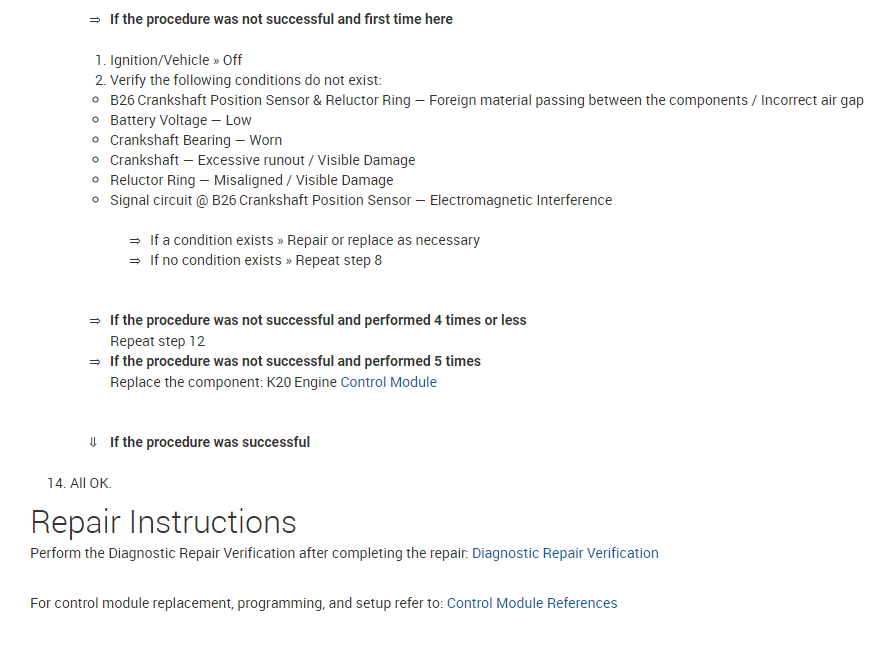
Task: Click arrow before "performed 4 times or less"
Action: tap(94, 321)
